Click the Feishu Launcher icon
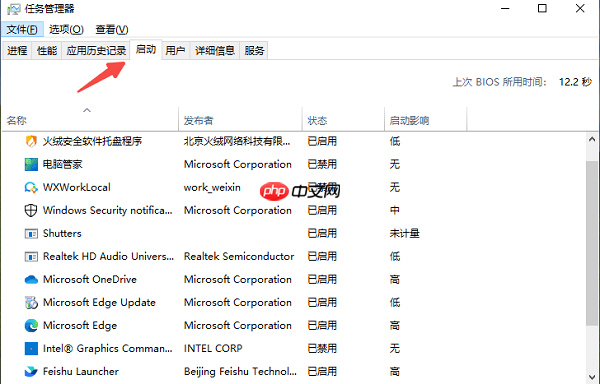600x384 pixels. [31, 371]
